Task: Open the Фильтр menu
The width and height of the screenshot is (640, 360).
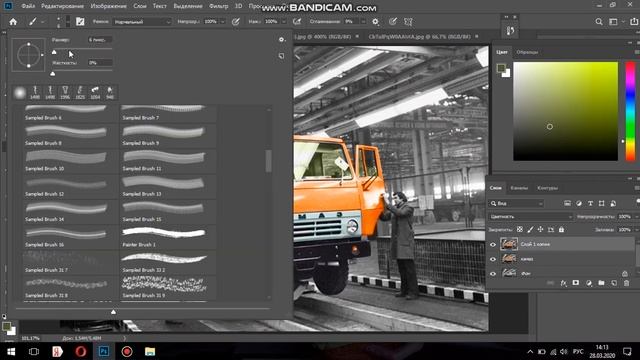Action: (x=218, y=6)
